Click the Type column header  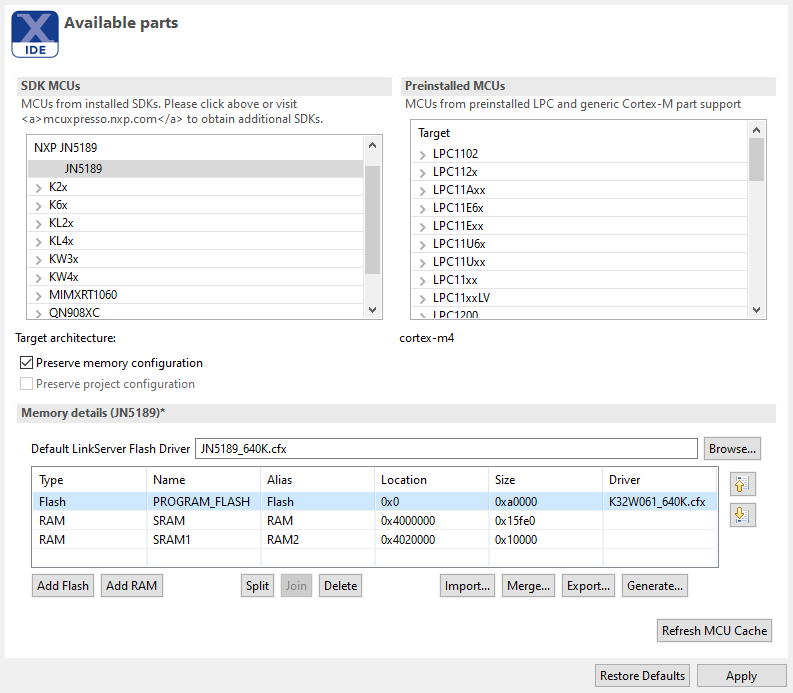coord(90,480)
